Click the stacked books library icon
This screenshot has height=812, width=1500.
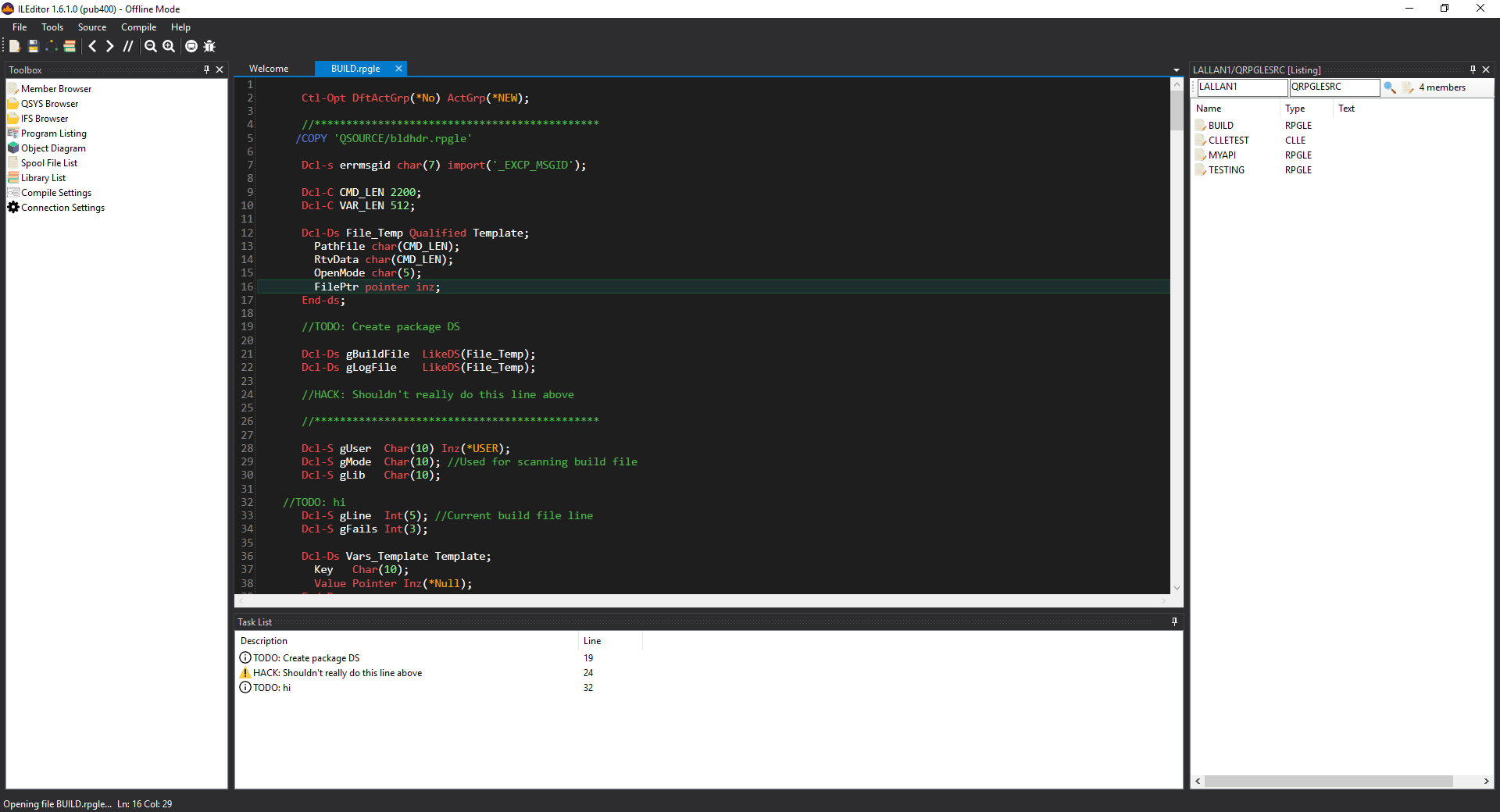click(x=70, y=46)
